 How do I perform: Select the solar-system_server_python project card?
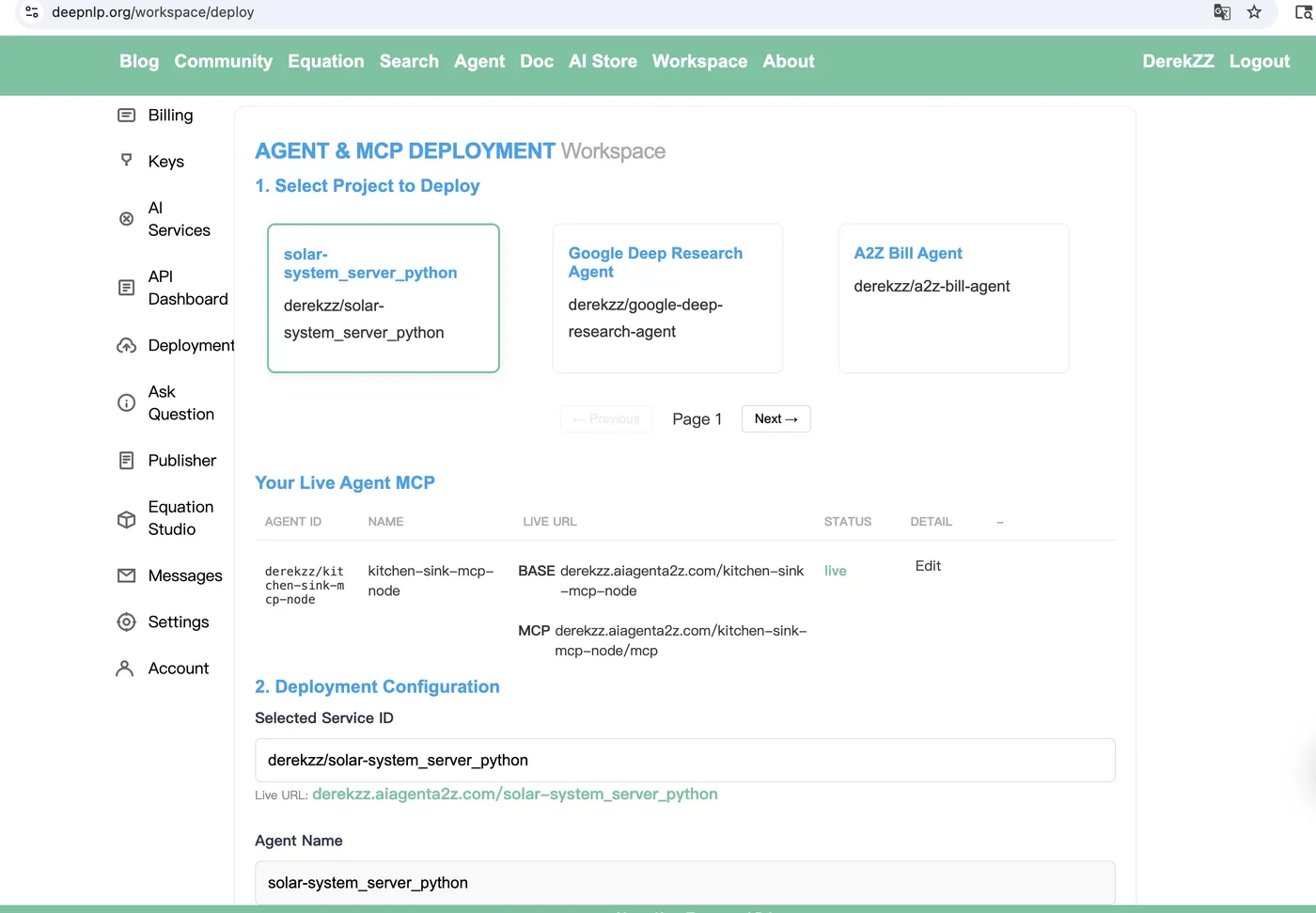(x=384, y=298)
